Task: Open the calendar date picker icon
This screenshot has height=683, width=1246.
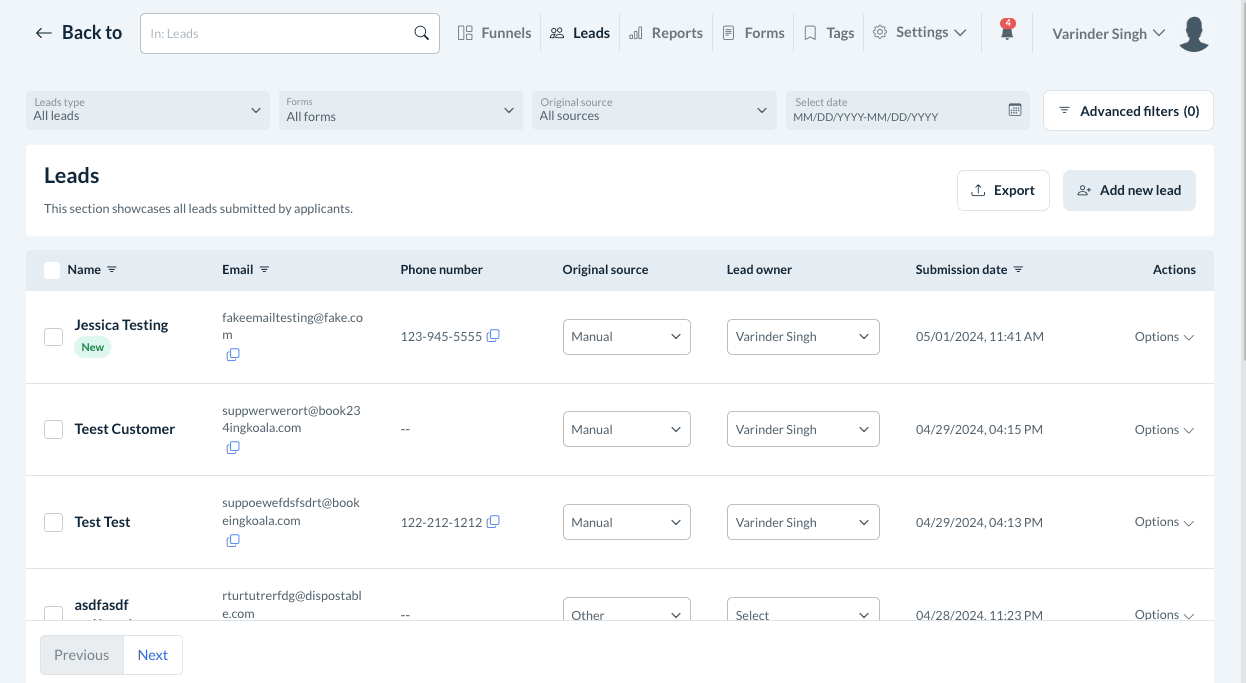Action: point(1015,110)
